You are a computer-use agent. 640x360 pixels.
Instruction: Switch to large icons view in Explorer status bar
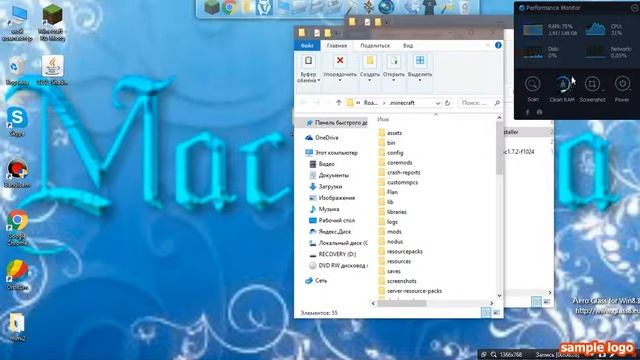click(x=496, y=313)
